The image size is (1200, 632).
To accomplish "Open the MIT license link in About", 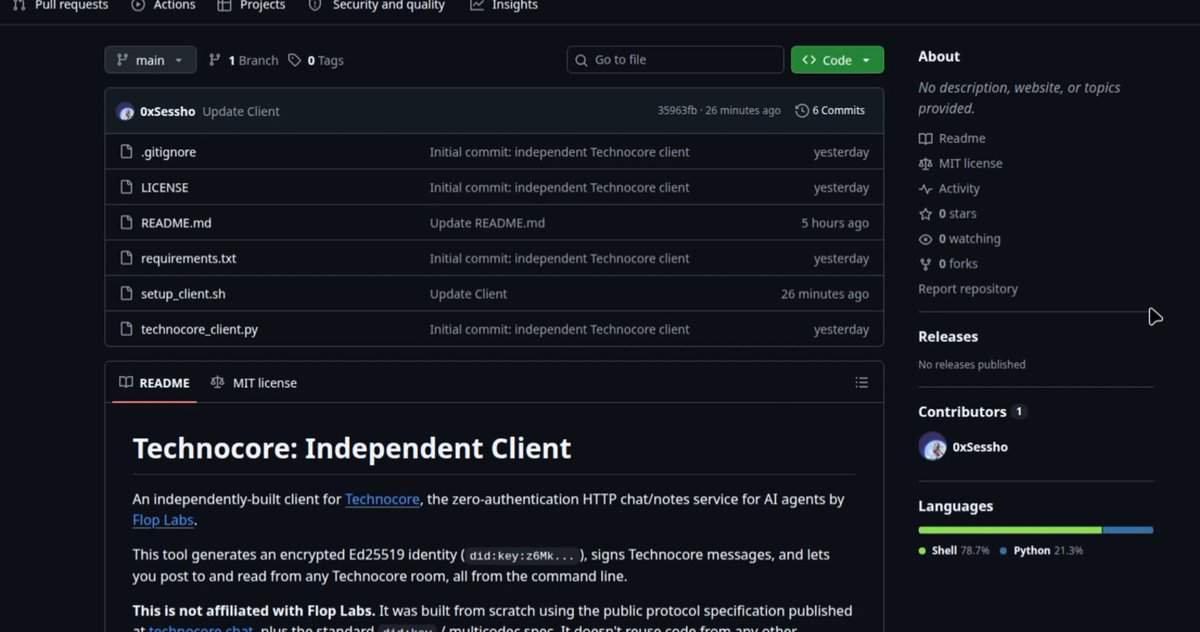I will pos(960,163).
